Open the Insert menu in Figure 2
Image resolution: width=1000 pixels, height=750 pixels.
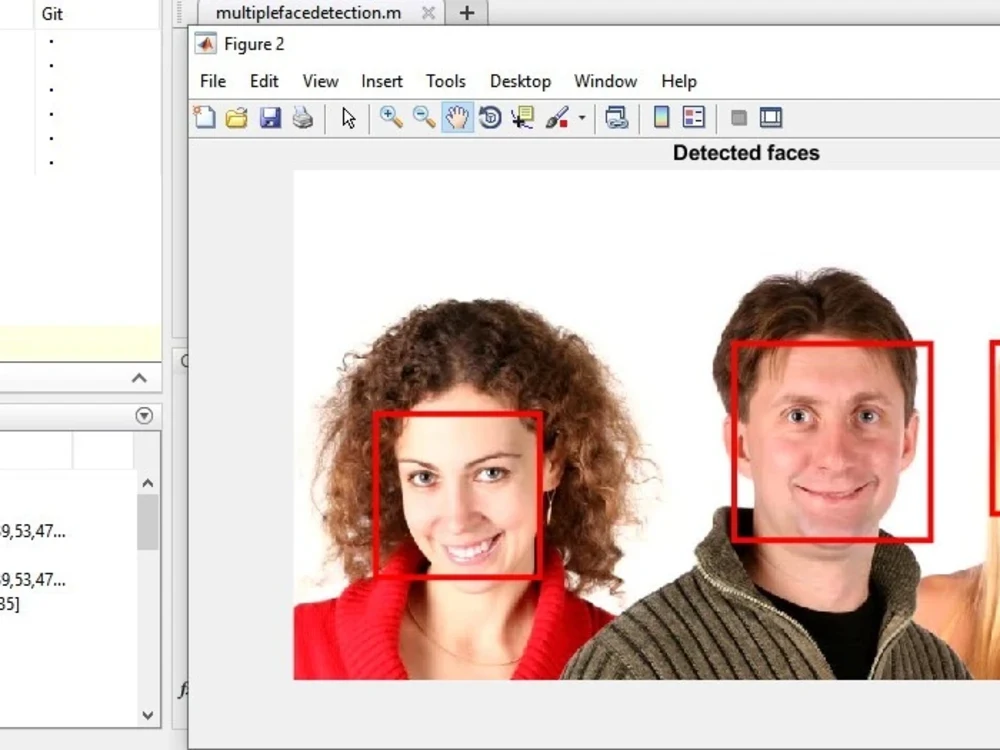pyautogui.click(x=381, y=82)
